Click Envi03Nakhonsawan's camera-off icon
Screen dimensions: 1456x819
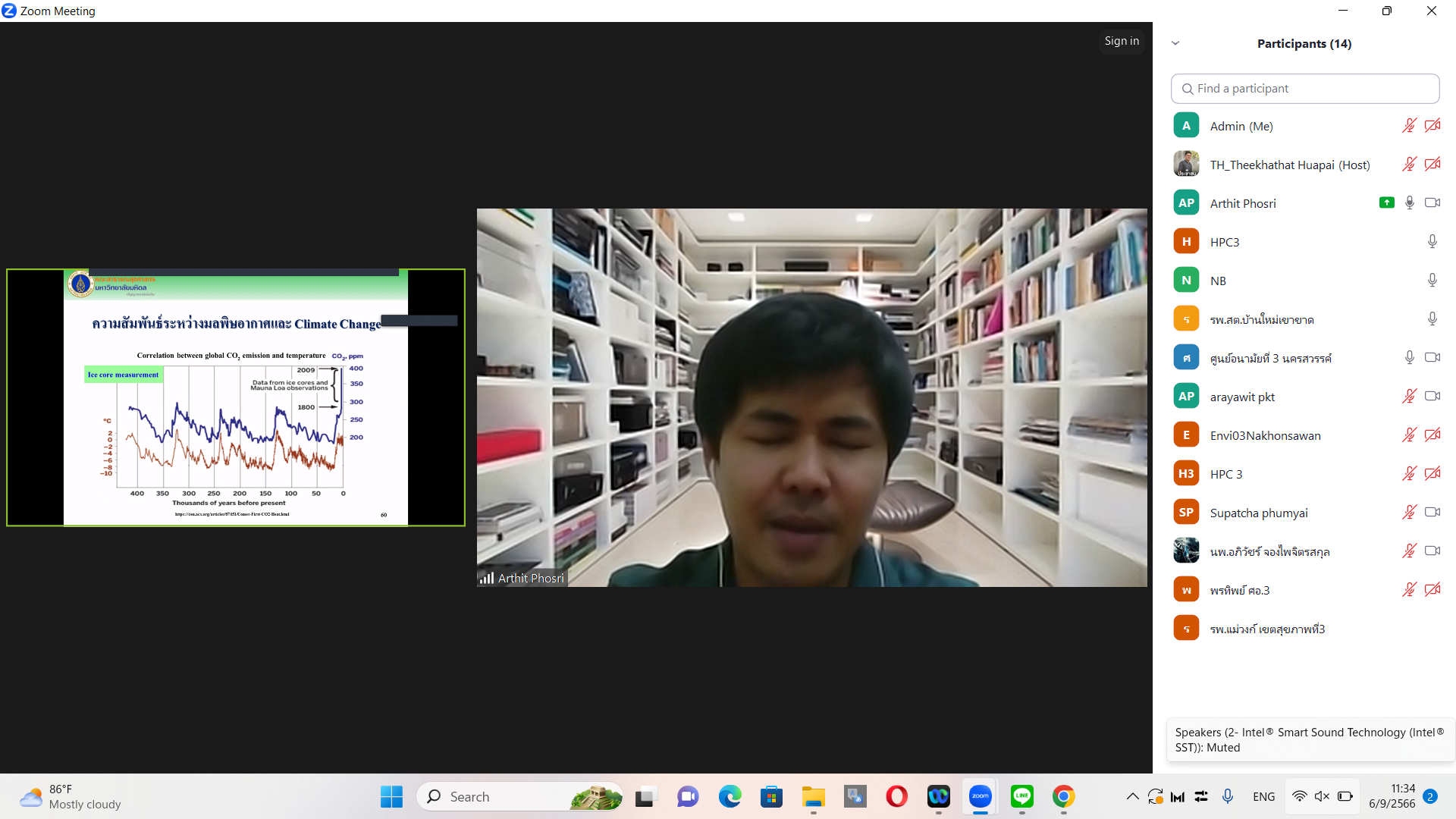click(x=1432, y=435)
